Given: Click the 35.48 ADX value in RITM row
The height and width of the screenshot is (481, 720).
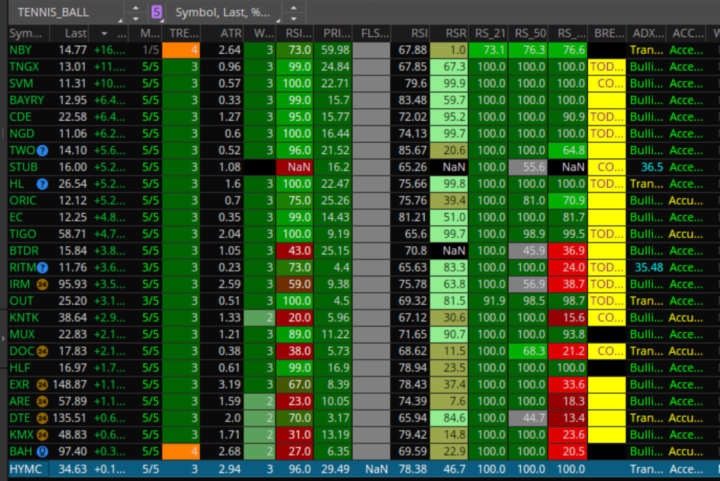Looking at the screenshot, I should pos(649,268).
